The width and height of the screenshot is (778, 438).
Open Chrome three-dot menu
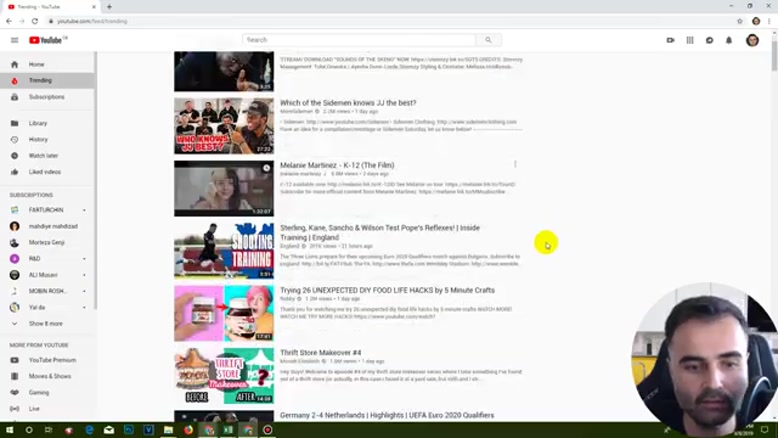coord(770,21)
